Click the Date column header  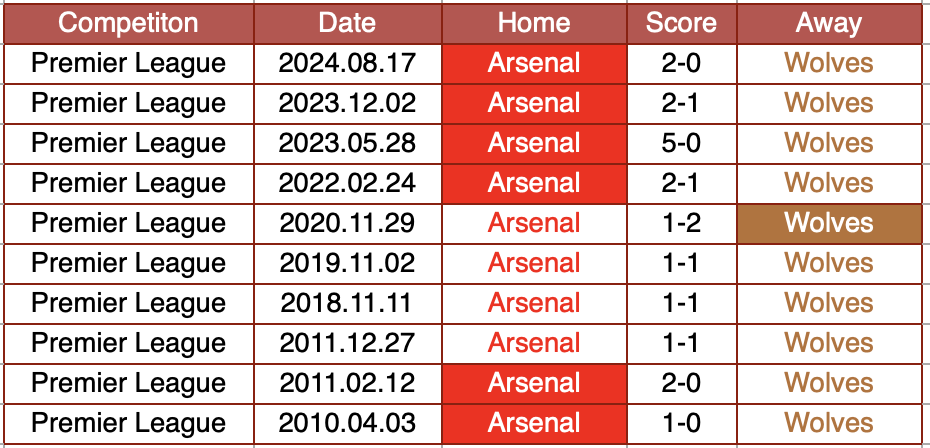(x=347, y=23)
